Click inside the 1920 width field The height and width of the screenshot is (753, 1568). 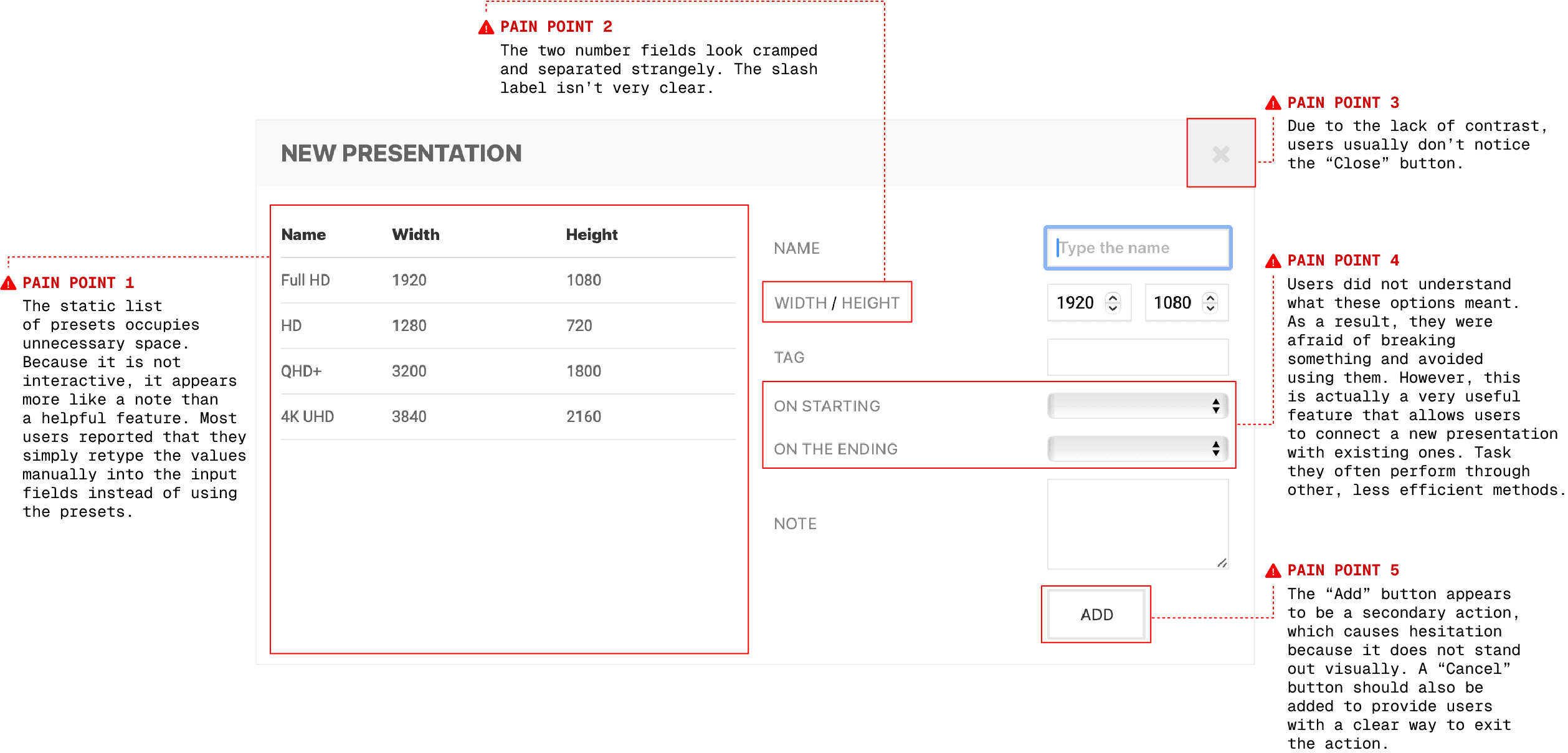click(1075, 303)
